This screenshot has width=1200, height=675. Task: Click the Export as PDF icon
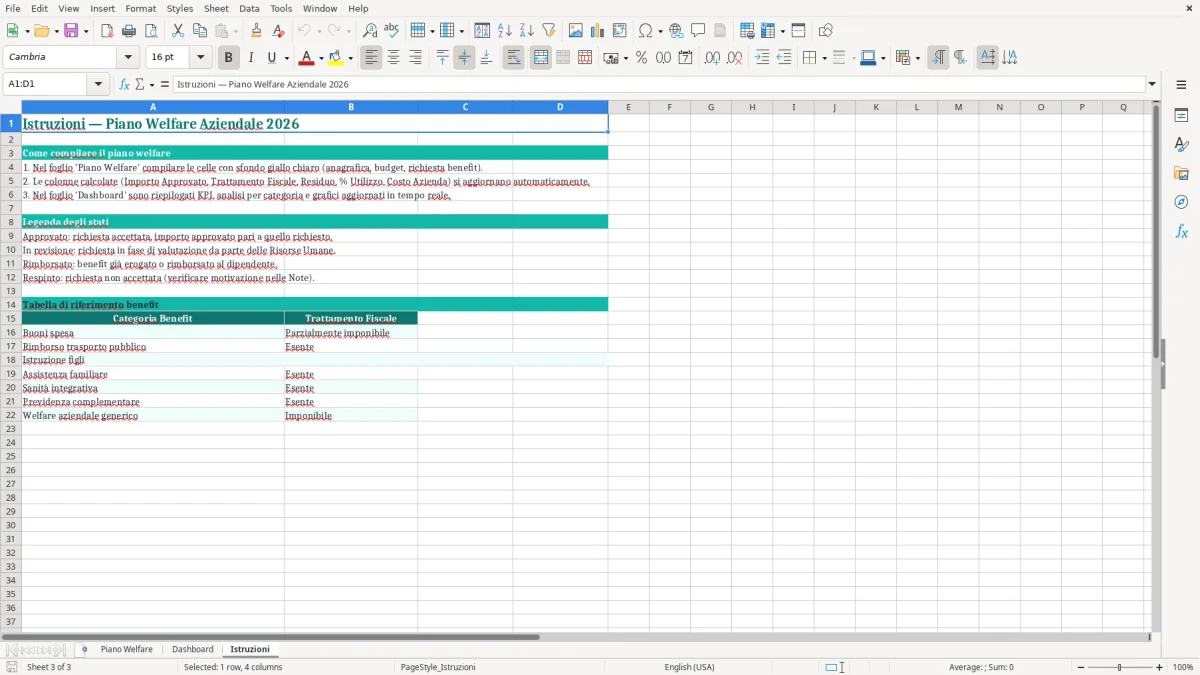point(107,31)
